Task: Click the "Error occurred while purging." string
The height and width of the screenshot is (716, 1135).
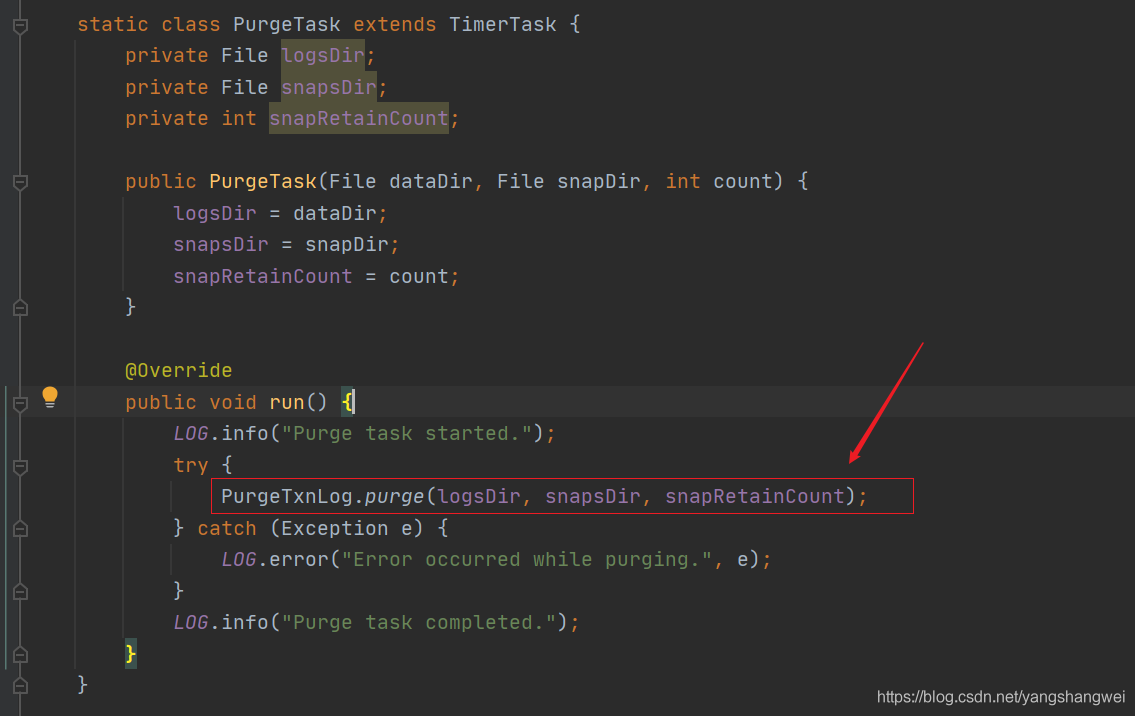Action: (527, 559)
